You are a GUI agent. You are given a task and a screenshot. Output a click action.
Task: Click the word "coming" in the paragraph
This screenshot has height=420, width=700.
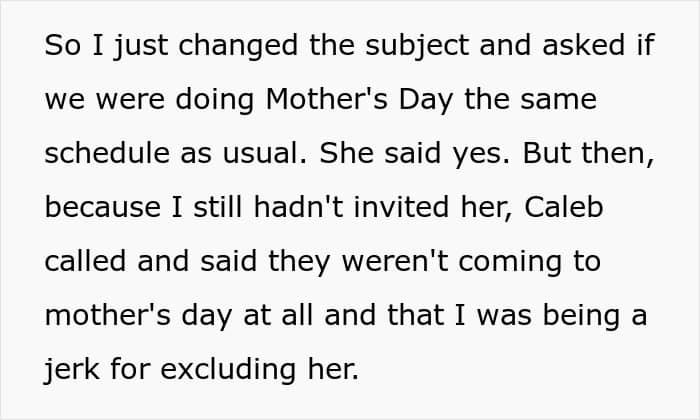[x=510, y=263]
